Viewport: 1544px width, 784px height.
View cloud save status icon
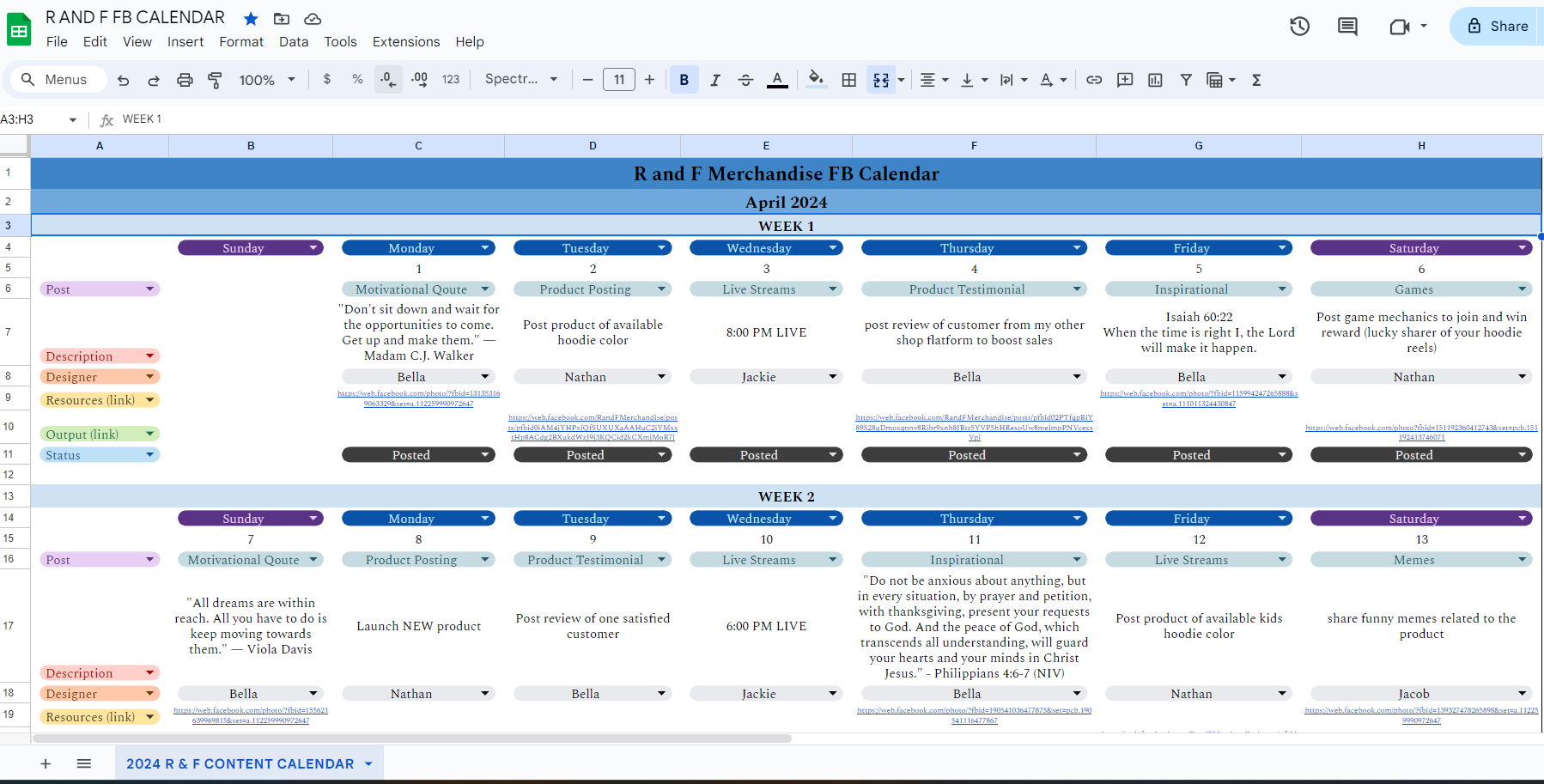tap(313, 18)
